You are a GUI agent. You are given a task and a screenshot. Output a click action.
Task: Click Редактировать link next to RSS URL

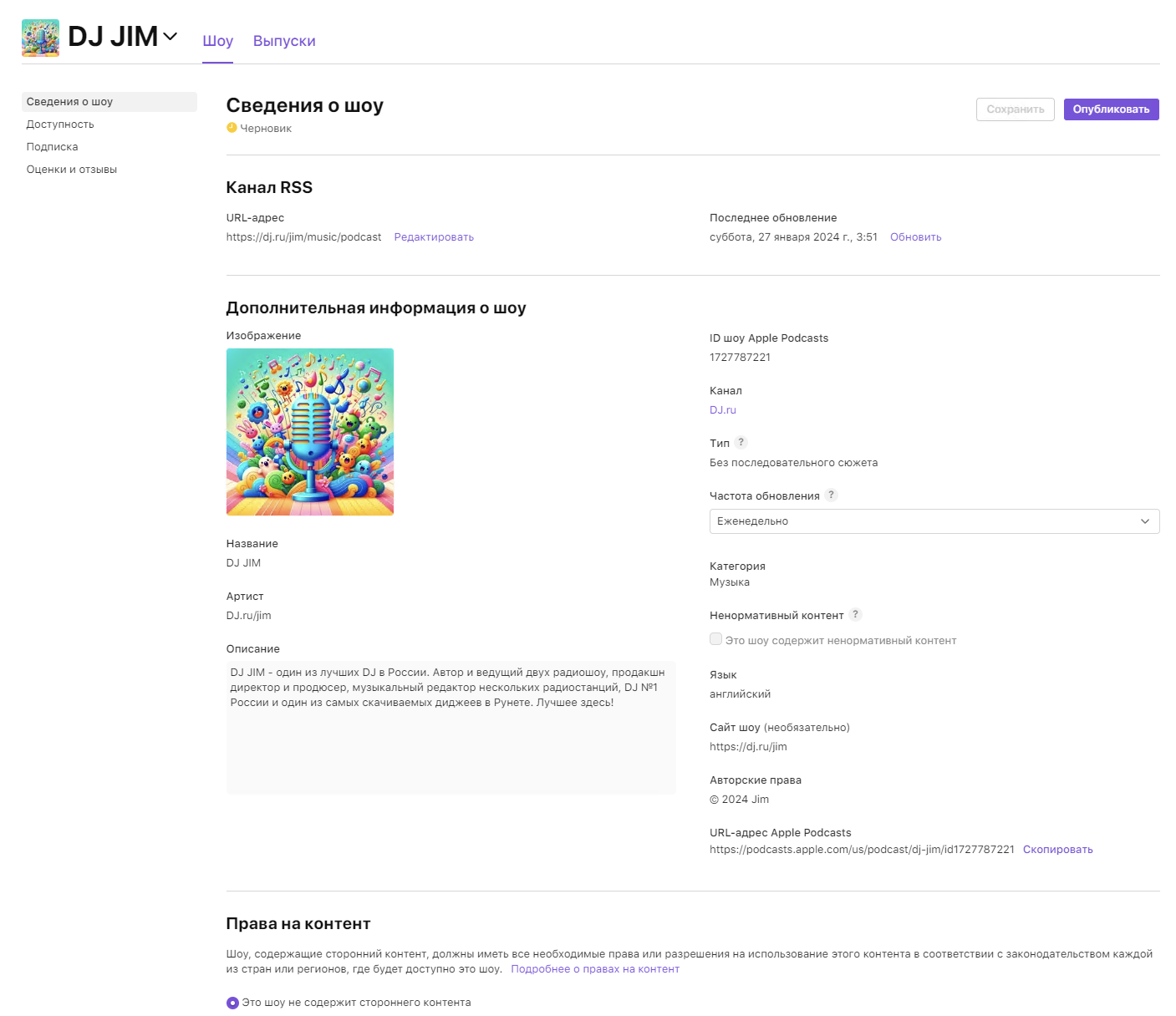tap(434, 237)
